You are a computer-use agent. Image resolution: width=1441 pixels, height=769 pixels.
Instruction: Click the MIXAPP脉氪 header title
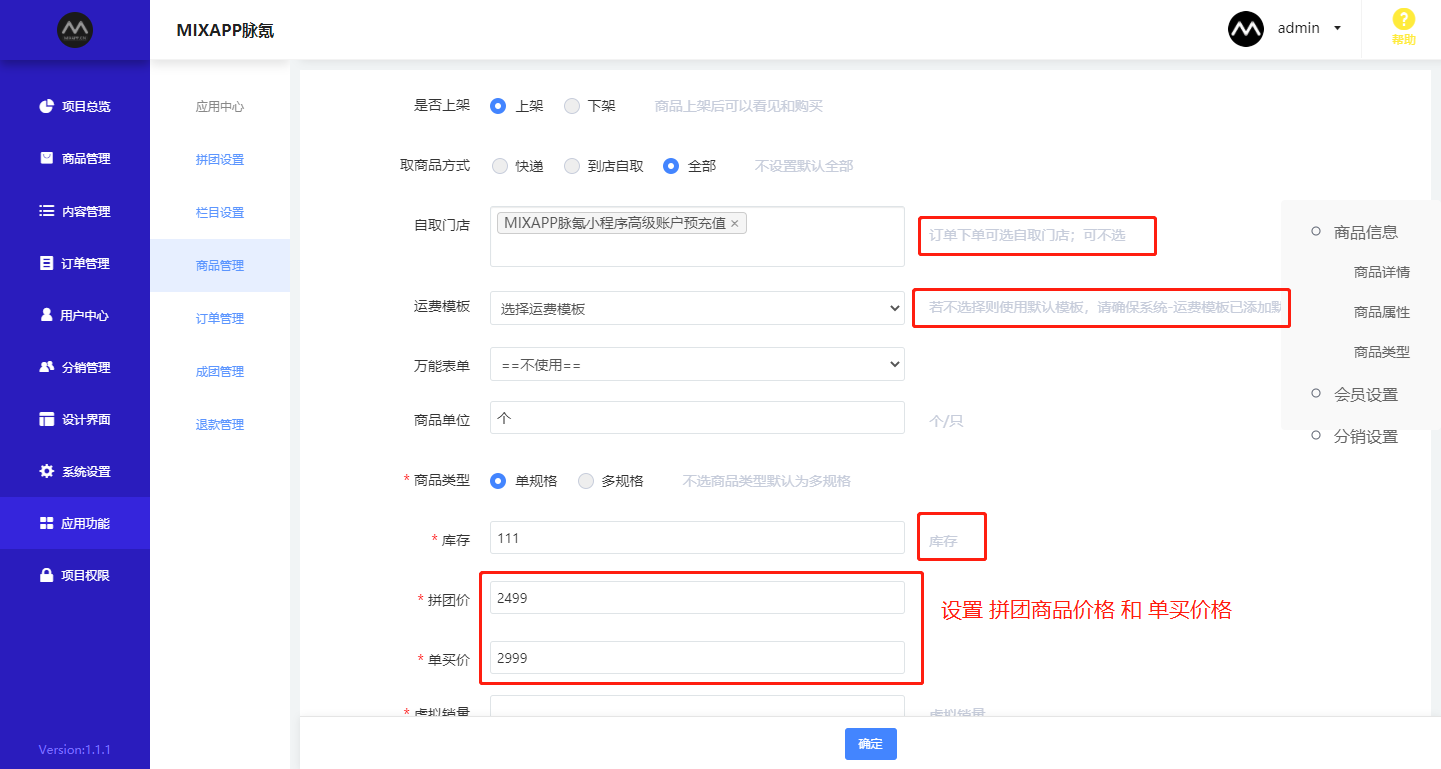225,30
